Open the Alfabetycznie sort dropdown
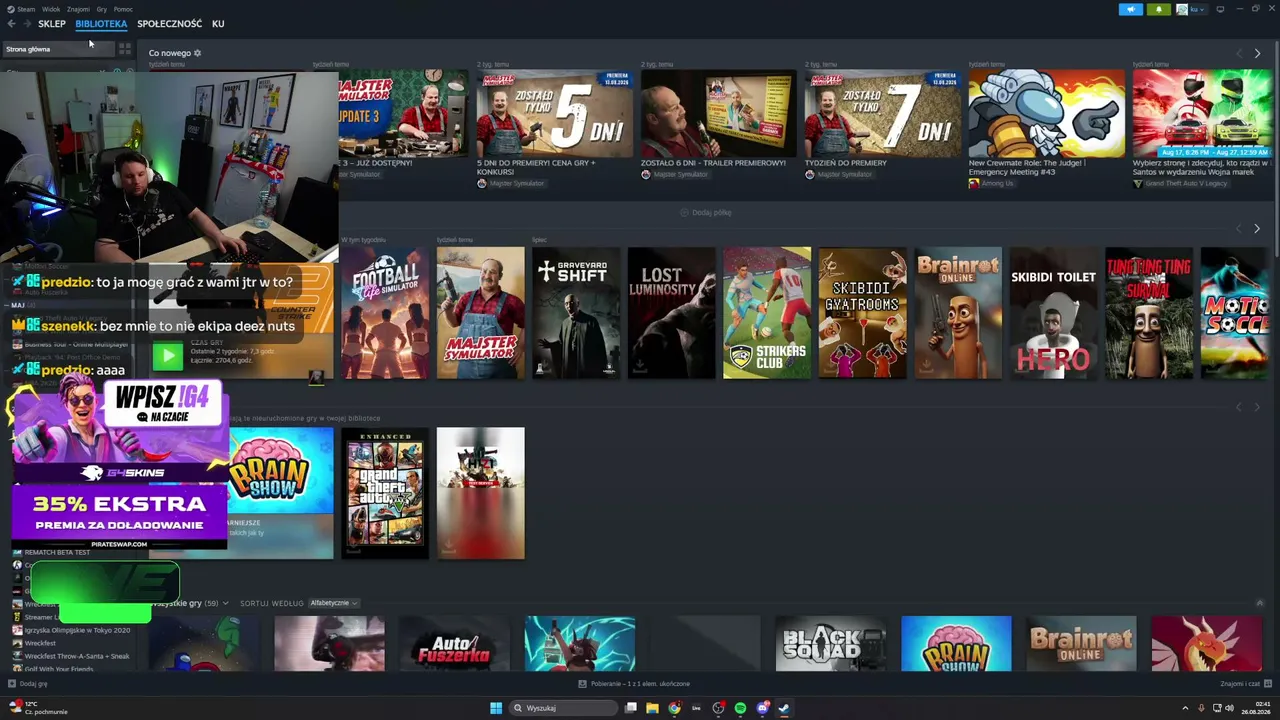Image resolution: width=1280 pixels, height=720 pixels. point(333,603)
